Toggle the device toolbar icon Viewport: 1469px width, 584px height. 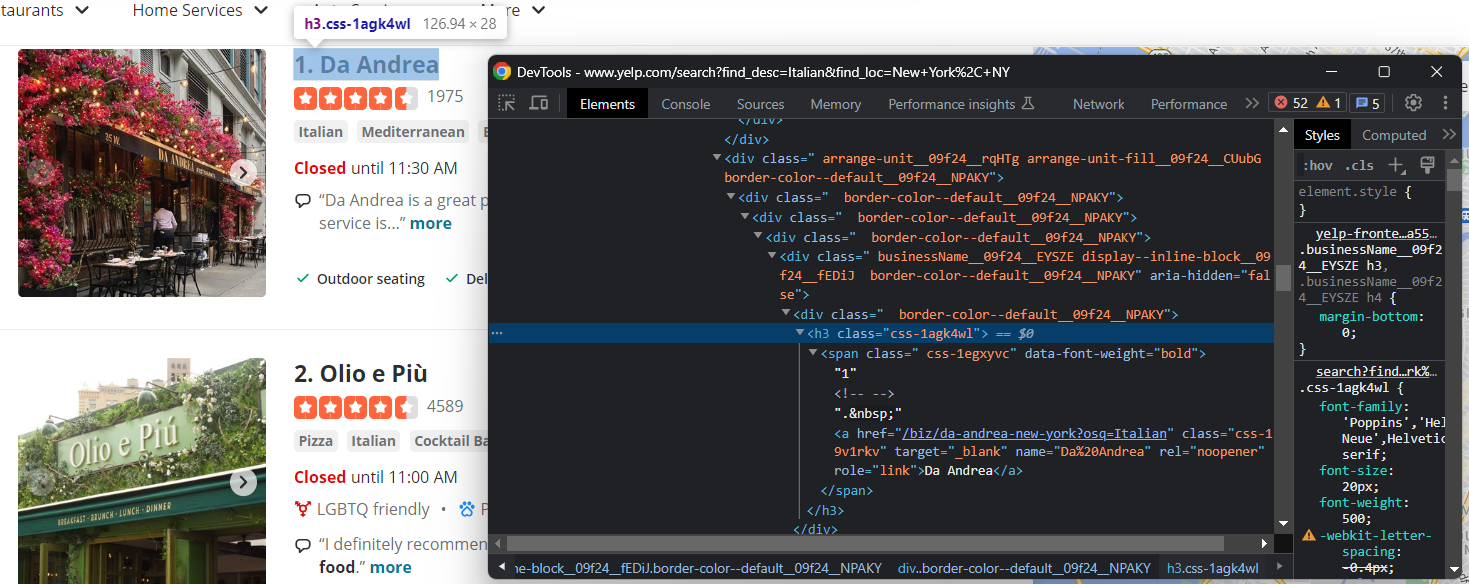(x=539, y=103)
